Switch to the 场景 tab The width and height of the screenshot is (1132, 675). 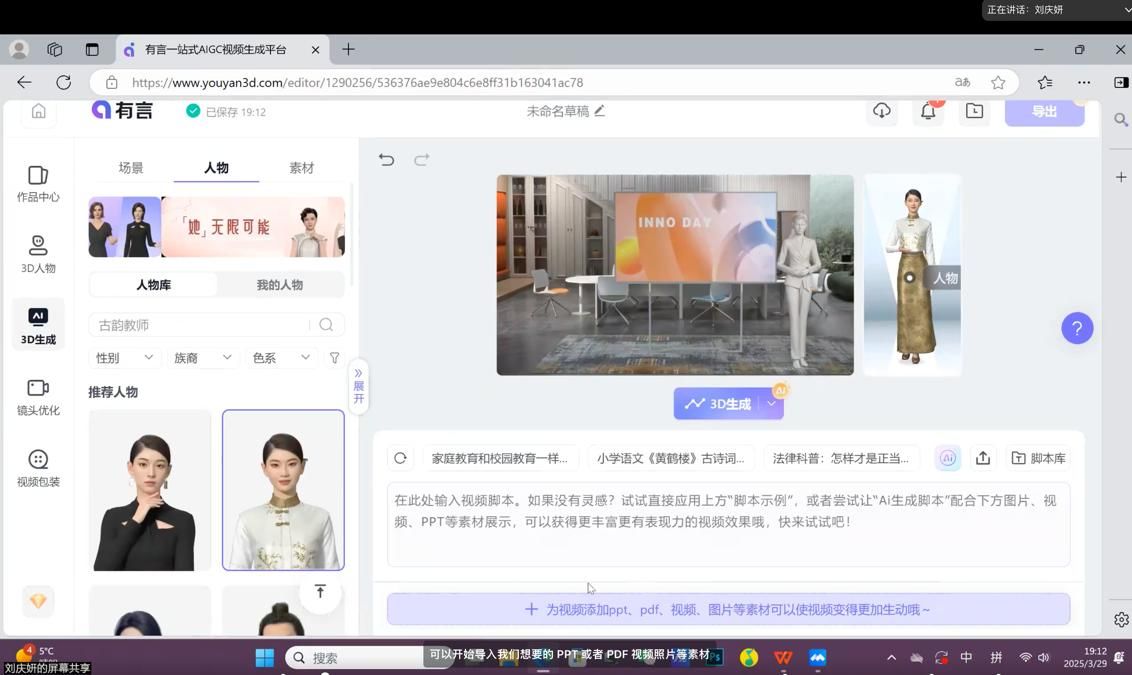(x=131, y=168)
